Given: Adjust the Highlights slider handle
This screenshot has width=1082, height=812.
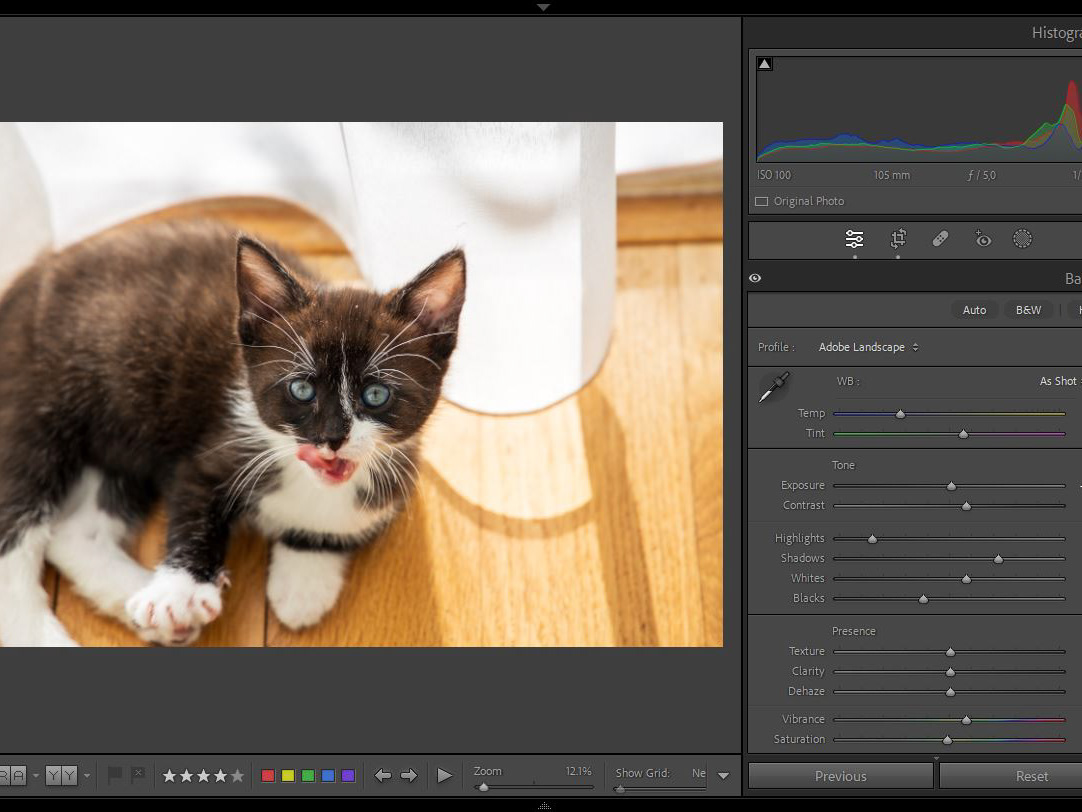Looking at the screenshot, I should click(872, 539).
